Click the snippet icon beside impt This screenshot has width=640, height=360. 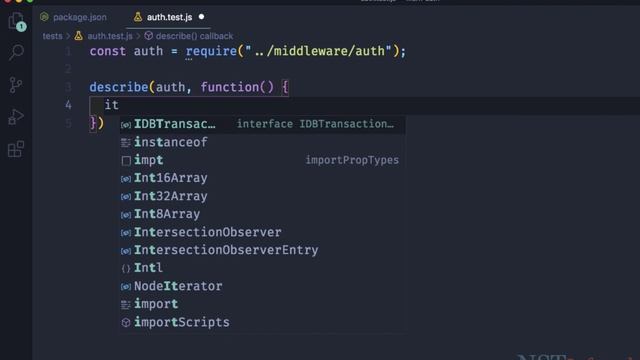click(x=126, y=160)
